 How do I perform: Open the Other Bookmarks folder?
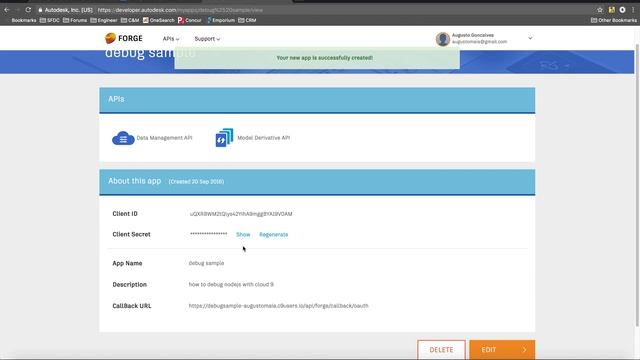pyautogui.click(x=614, y=20)
